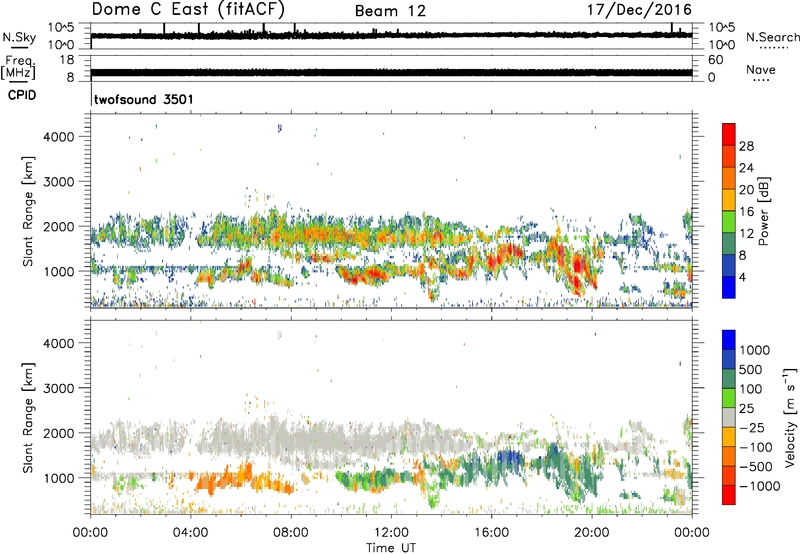Screen dimensions: 800x554
Task: Click blue velocity patch near 16:30
Action: tap(508, 456)
